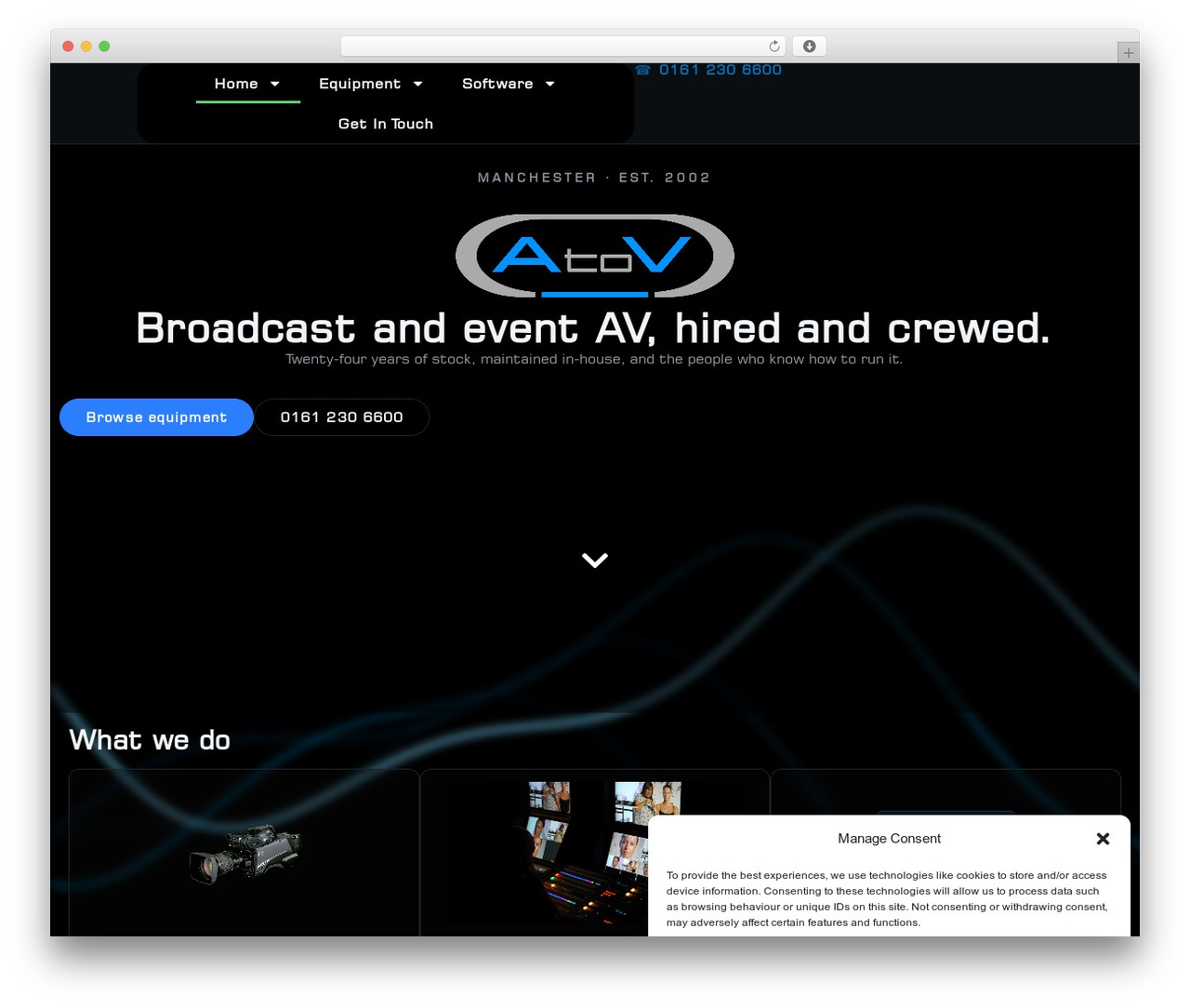
Task: Click the What we do heading
Action: coord(150,740)
